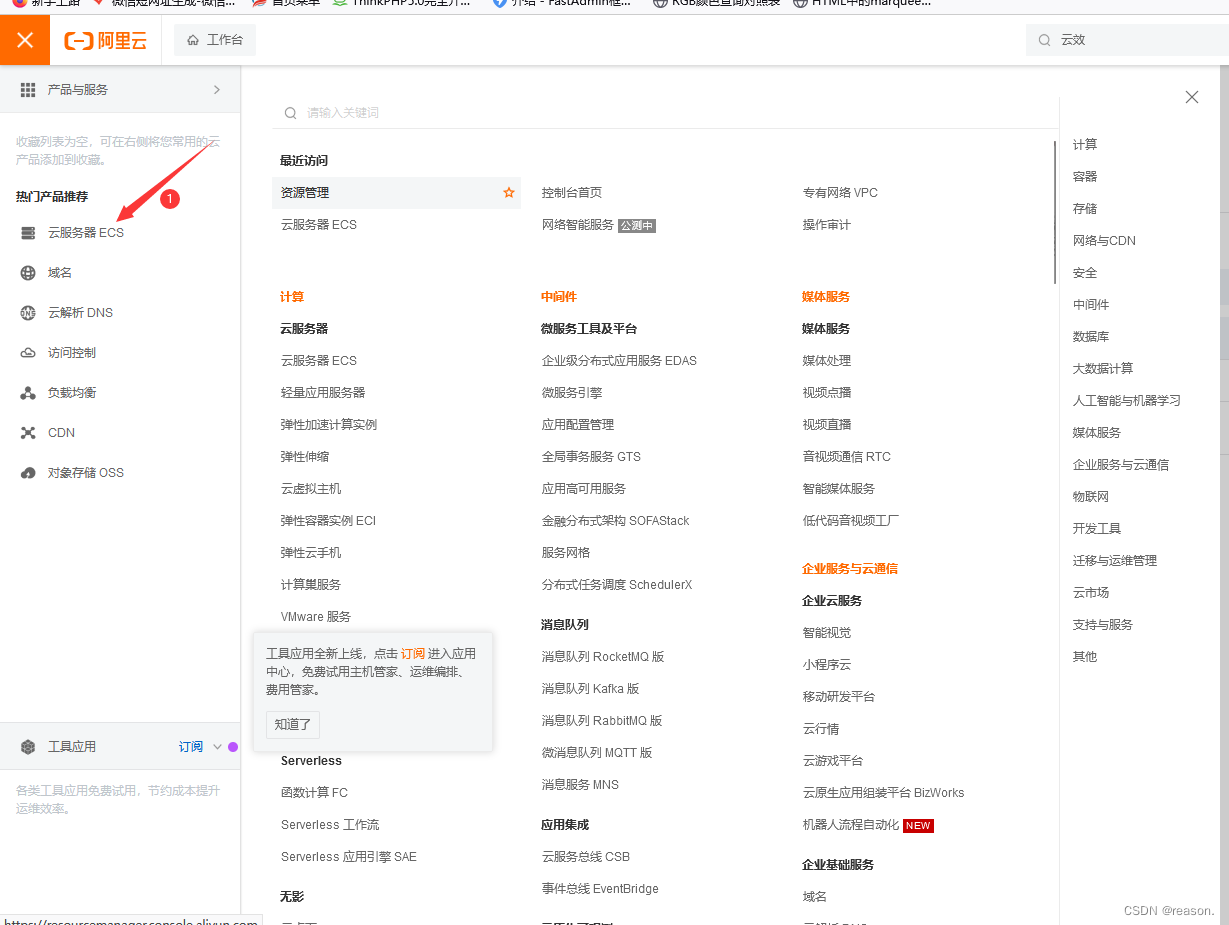Open 音视频通信 RTC product
The width and height of the screenshot is (1229, 925).
pos(846,457)
